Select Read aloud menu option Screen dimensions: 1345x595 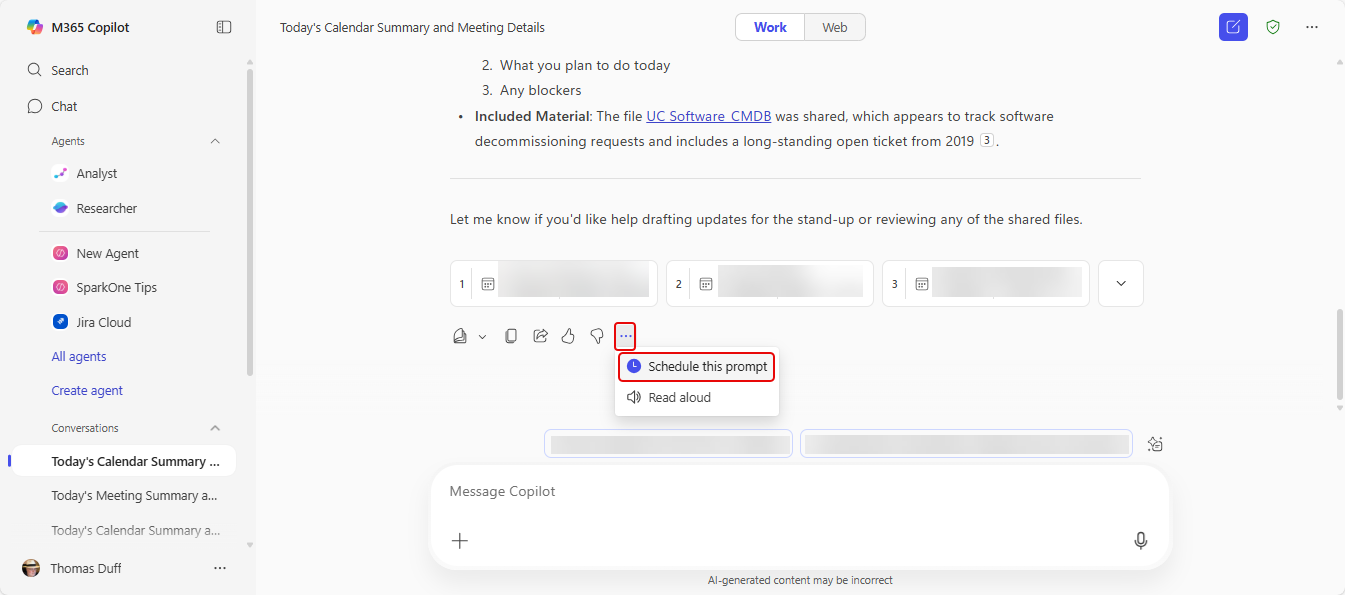pyautogui.click(x=679, y=397)
